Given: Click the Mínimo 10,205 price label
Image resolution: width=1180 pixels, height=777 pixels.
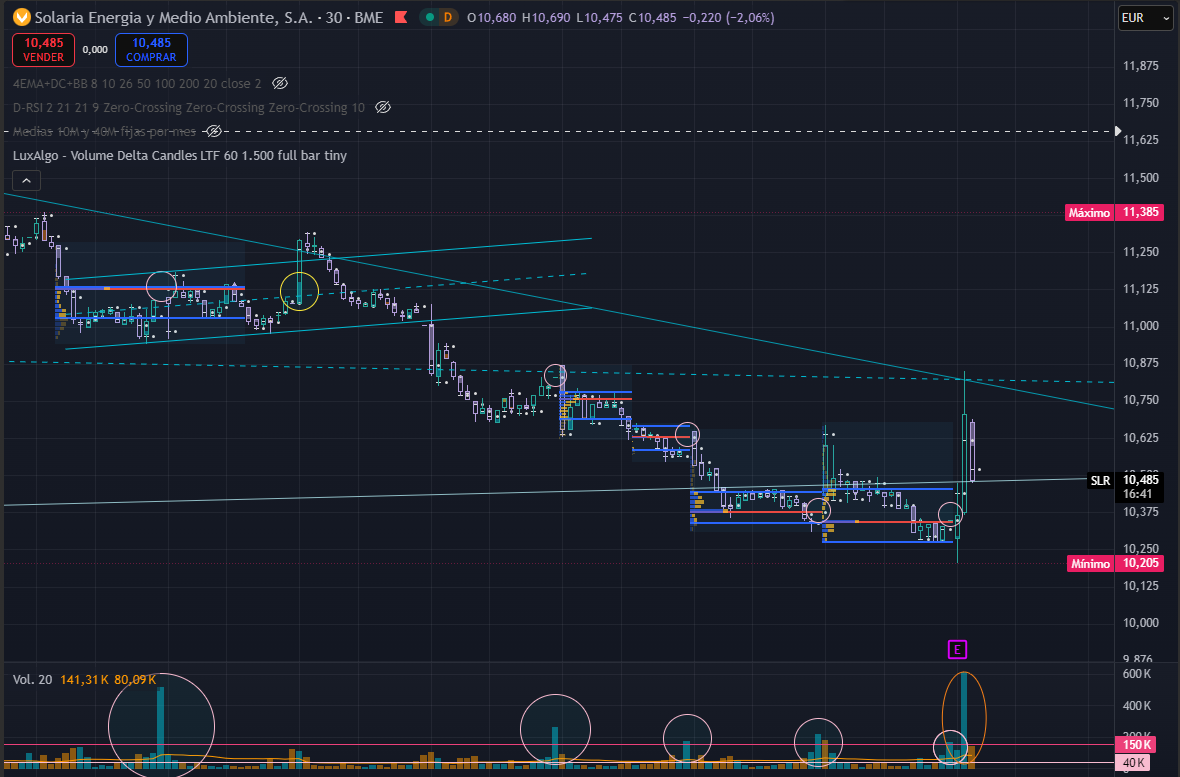Looking at the screenshot, I should (x=1115, y=563).
